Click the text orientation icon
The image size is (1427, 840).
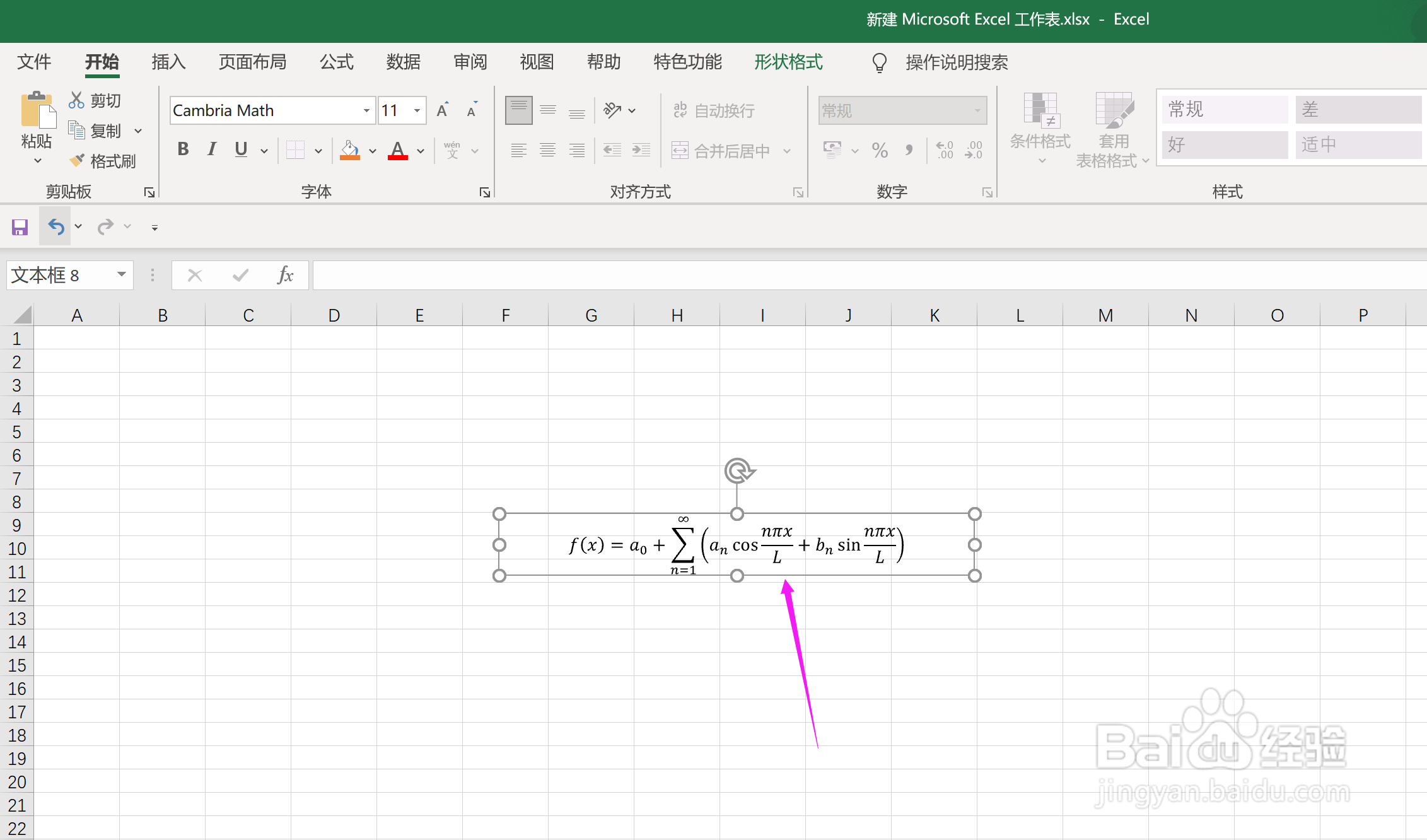(x=612, y=110)
